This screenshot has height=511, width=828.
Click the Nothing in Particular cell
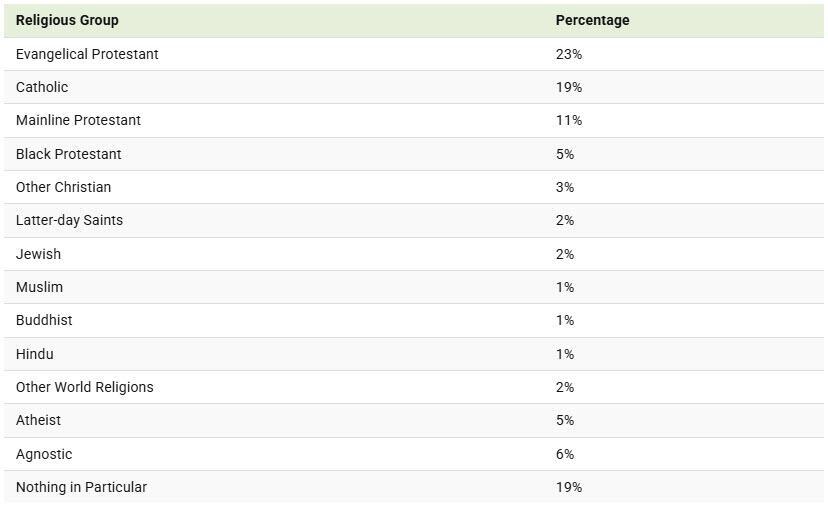click(x=81, y=487)
